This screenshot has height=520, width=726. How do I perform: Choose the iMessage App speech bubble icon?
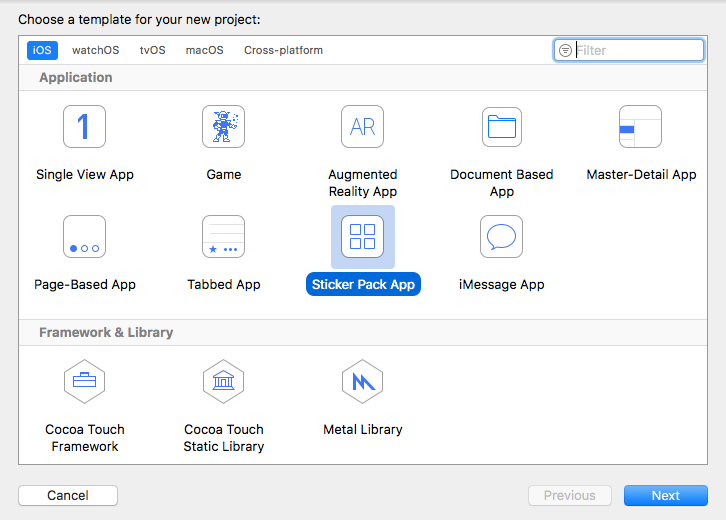[x=501, y=237]
